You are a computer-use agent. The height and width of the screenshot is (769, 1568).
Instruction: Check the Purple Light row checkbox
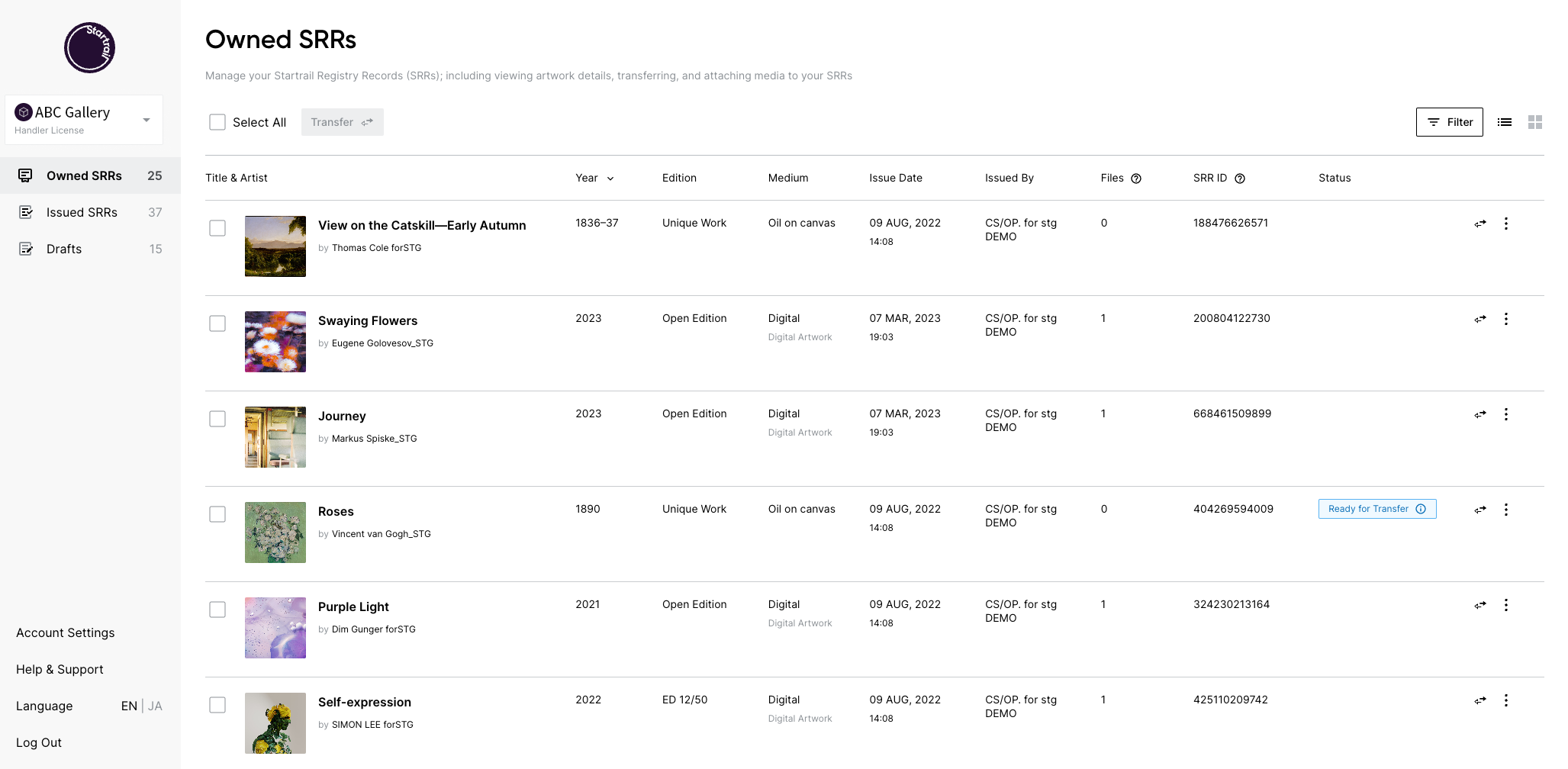(x=217, y=610)
